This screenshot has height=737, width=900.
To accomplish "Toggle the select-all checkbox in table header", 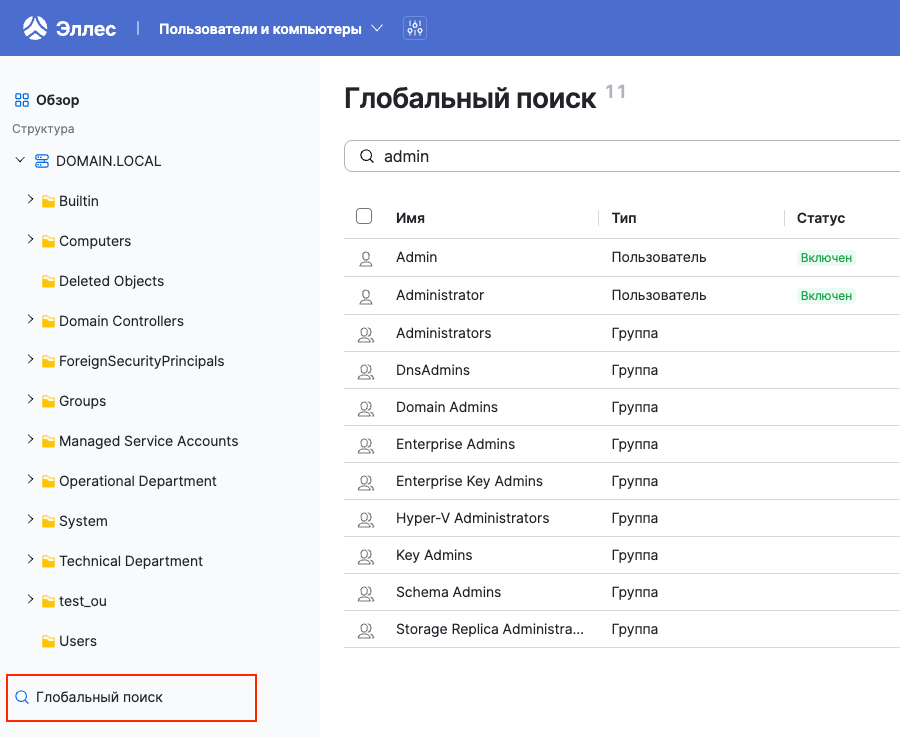I will coord(364,216).
